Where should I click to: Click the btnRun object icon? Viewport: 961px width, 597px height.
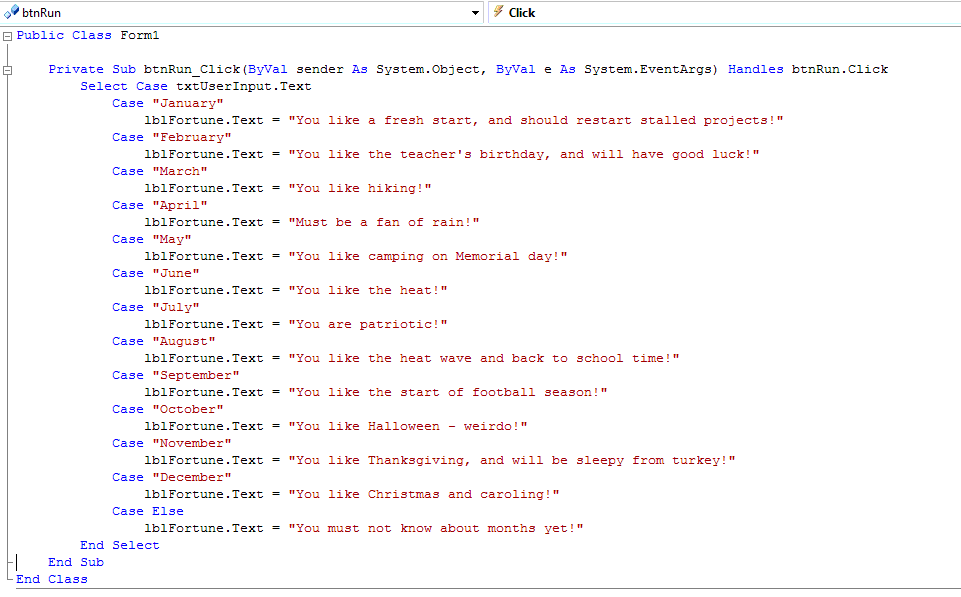pyautogui.click(x=11, y=12)
